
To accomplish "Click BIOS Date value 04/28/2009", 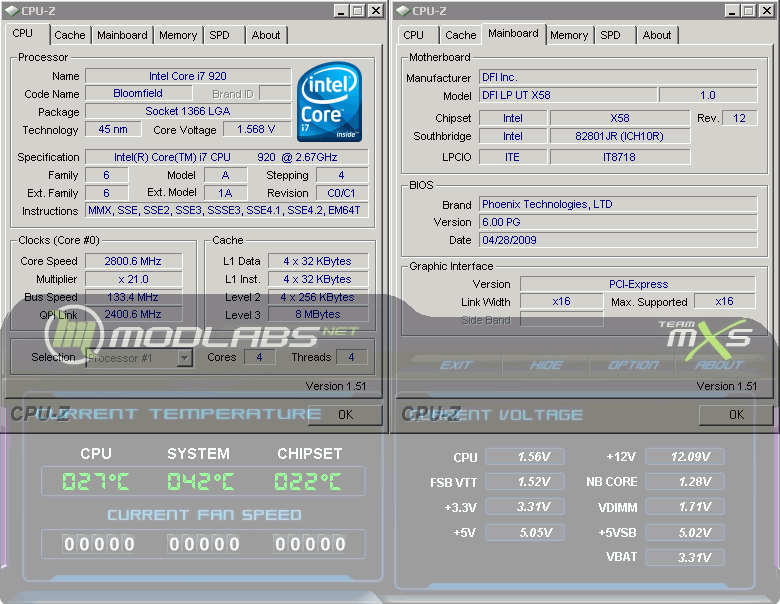I will (x=618, y=240).
